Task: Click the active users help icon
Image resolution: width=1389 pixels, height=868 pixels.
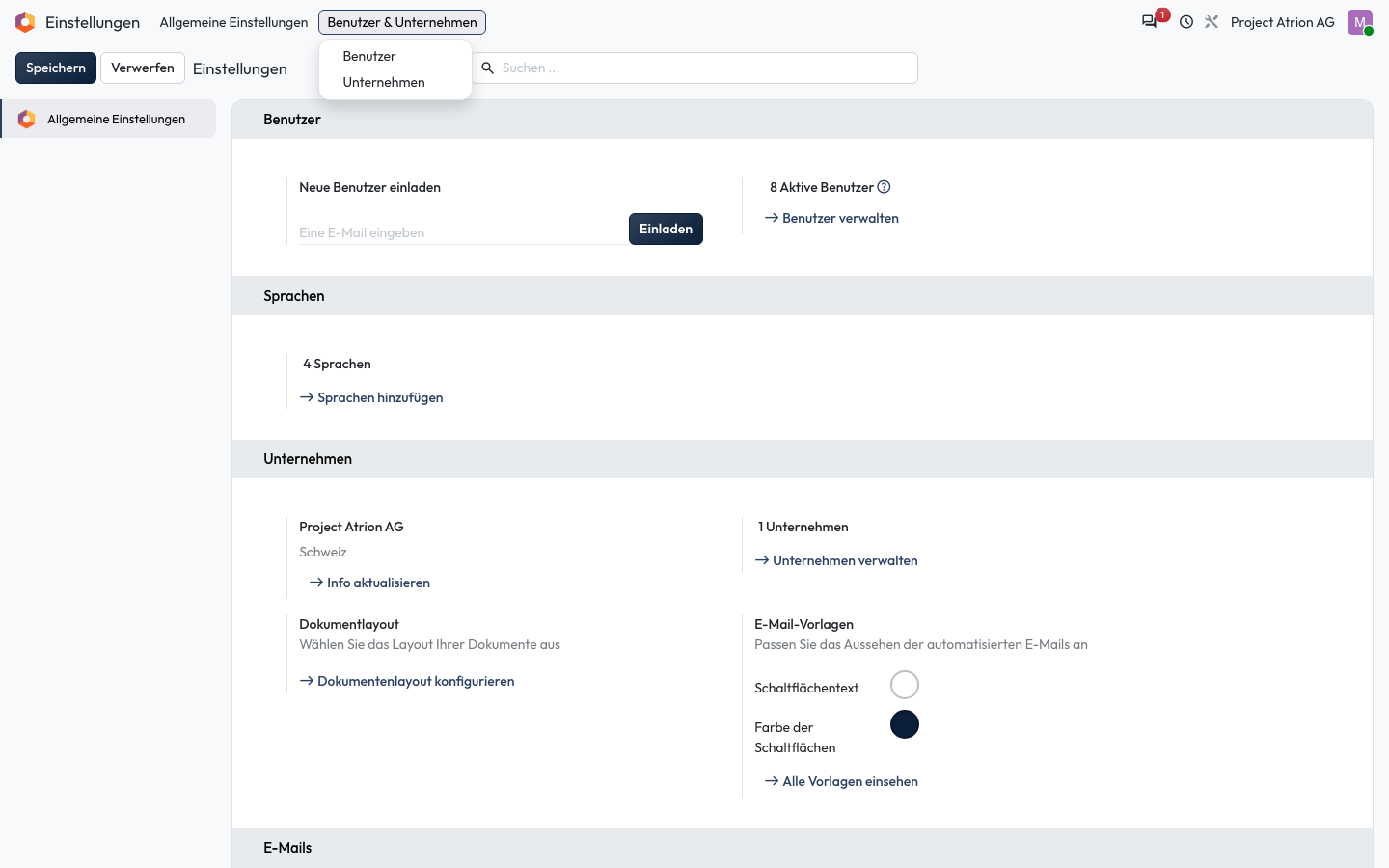Action: [x=884, y=187]
